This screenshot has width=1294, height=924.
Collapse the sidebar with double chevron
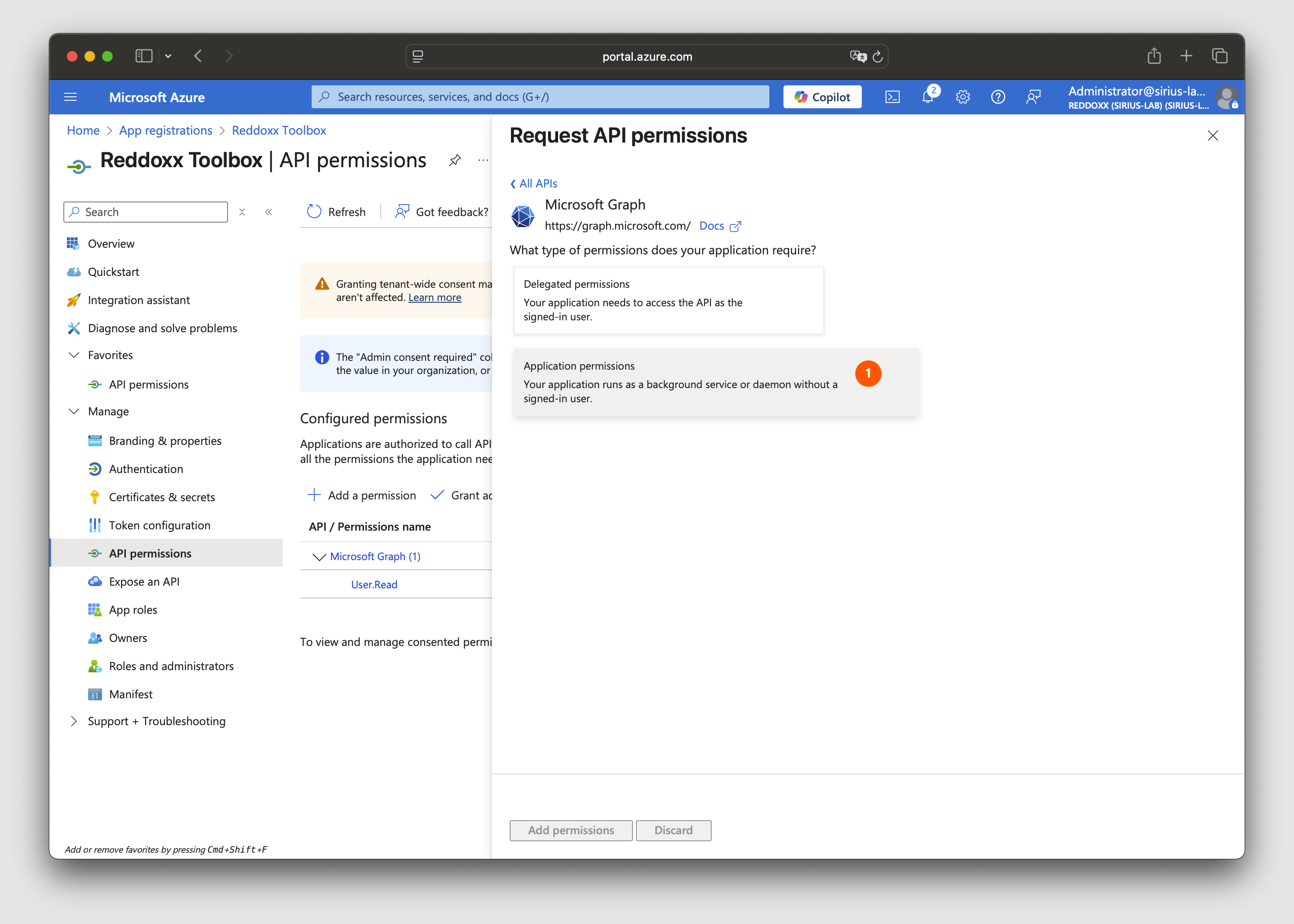[x=268, y=212]
